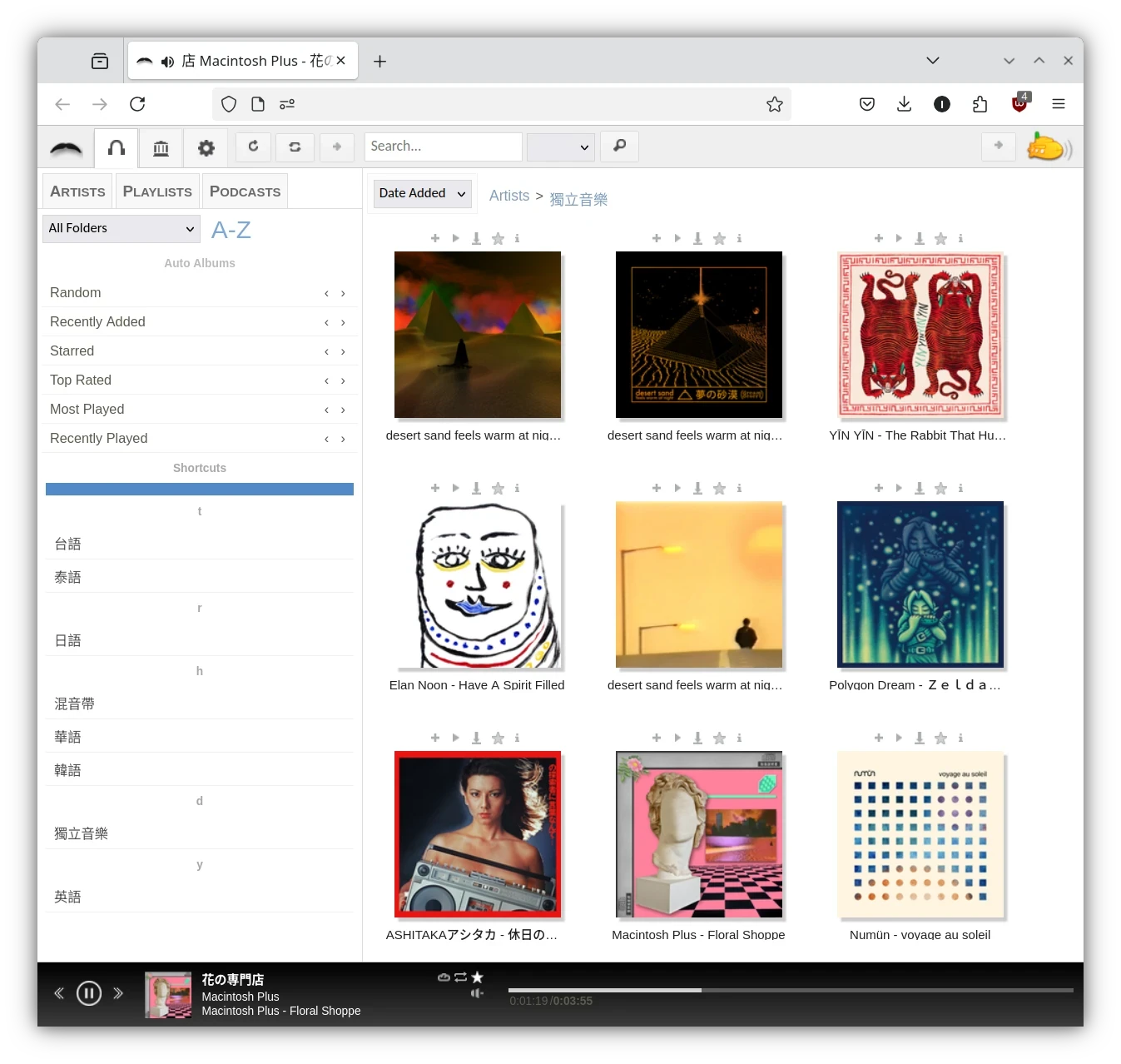Image resolution: width=1121 pixels, height=1064 pixels.
Task: Open the headphones Library tab
Action: pos(117,147)
